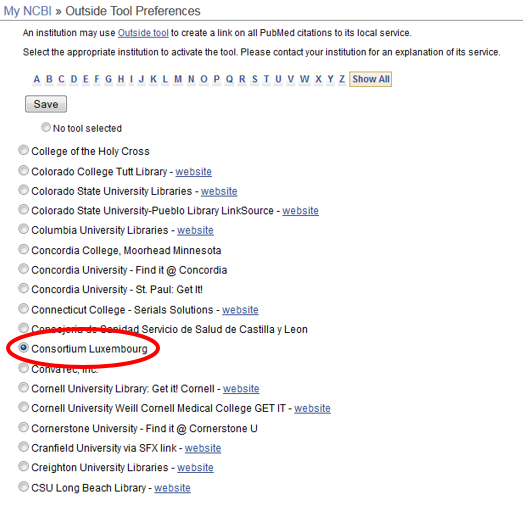Choose College of the Holy Cross option
Image resolution: width=523 pixels, height=507 pixels.
click(23, 150)
